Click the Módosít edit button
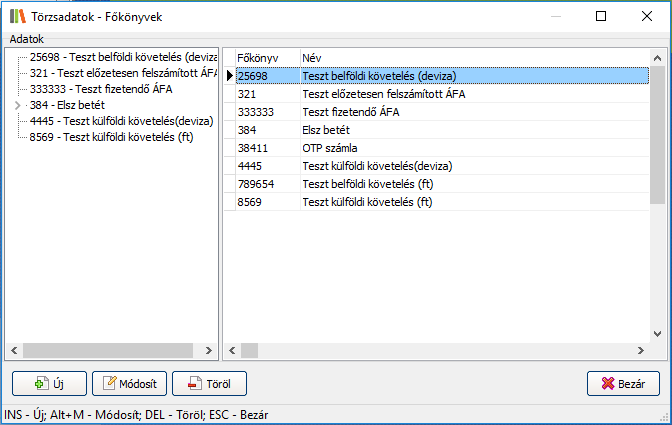 [x=129, y=383]
